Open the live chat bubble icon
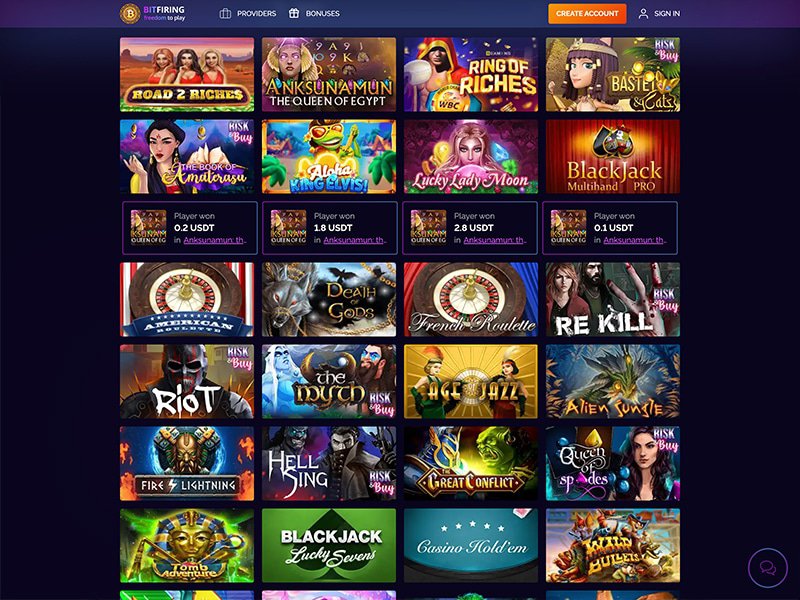800x600 pixels. point(768,567)
